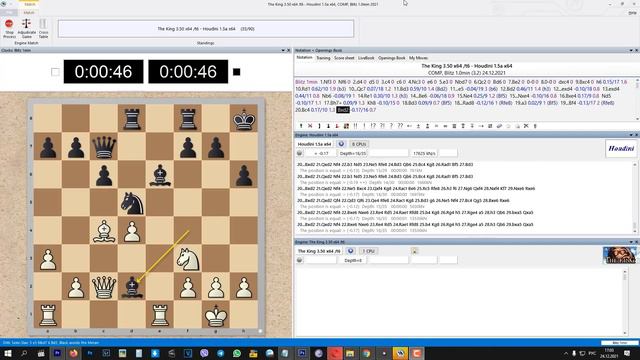Click the Houdini kN/s speed value

424,153
